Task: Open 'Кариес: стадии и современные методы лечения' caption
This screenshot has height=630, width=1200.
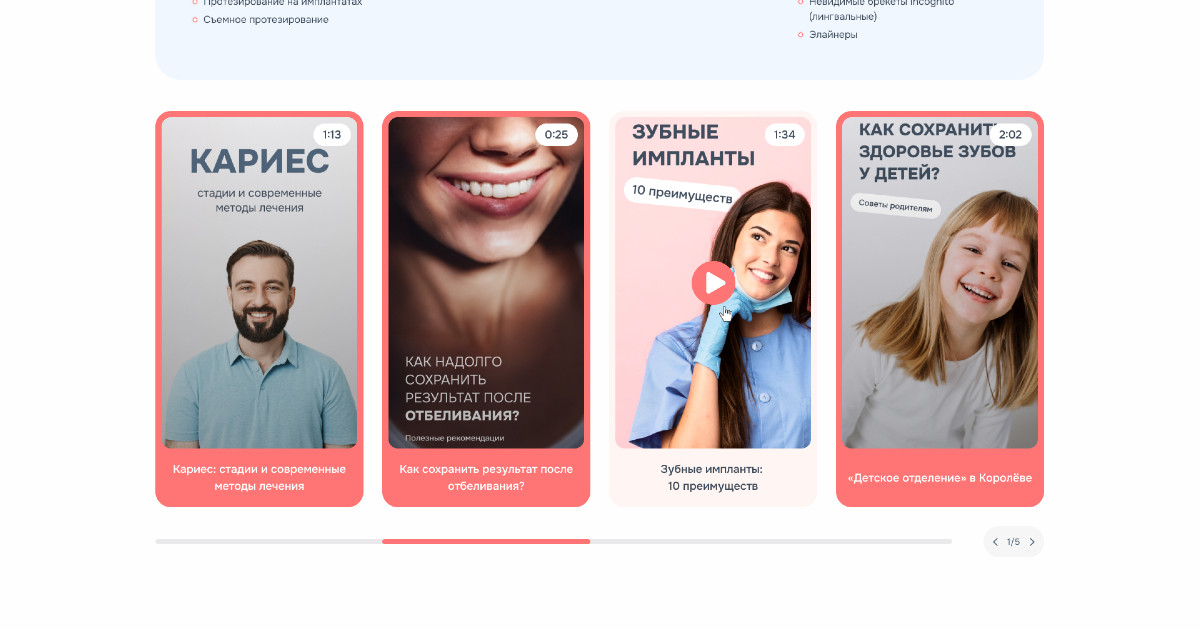Action: (259, 478)
